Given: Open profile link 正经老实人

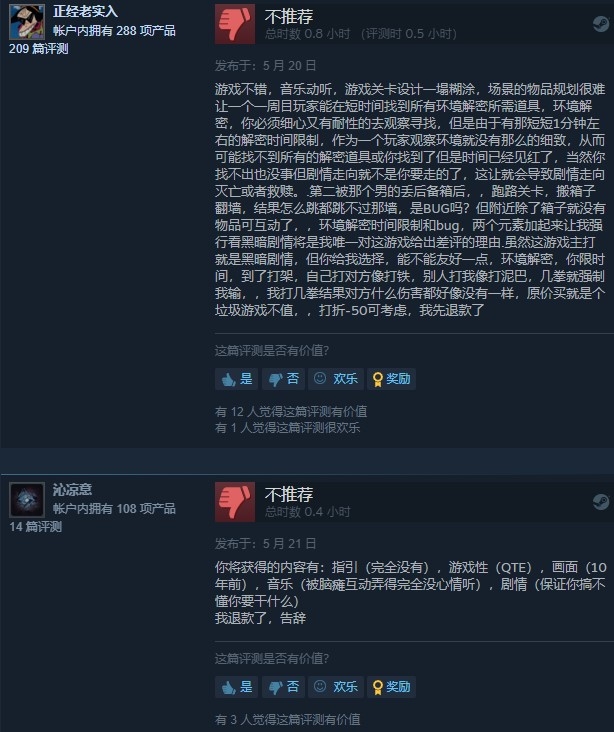Looking at the screenshot, I should tap(85, 11).
